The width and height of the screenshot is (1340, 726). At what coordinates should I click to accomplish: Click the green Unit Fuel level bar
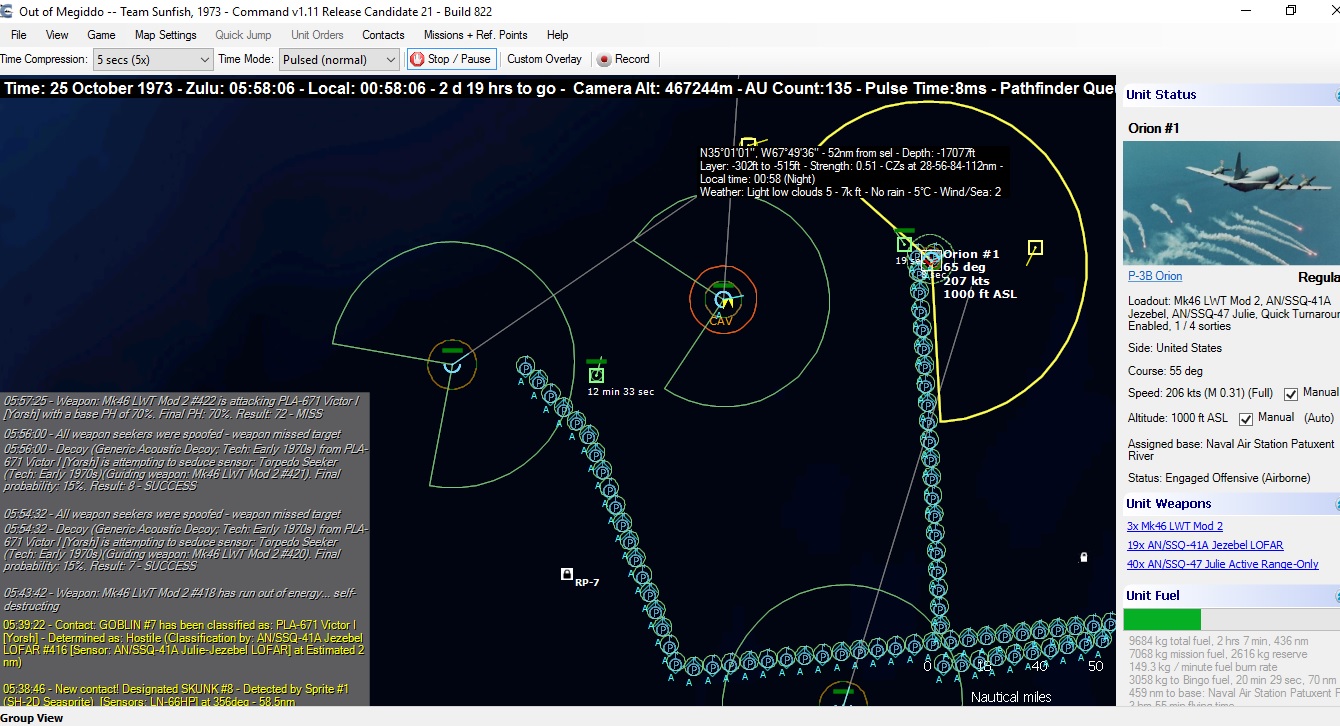click(1164, 619)
